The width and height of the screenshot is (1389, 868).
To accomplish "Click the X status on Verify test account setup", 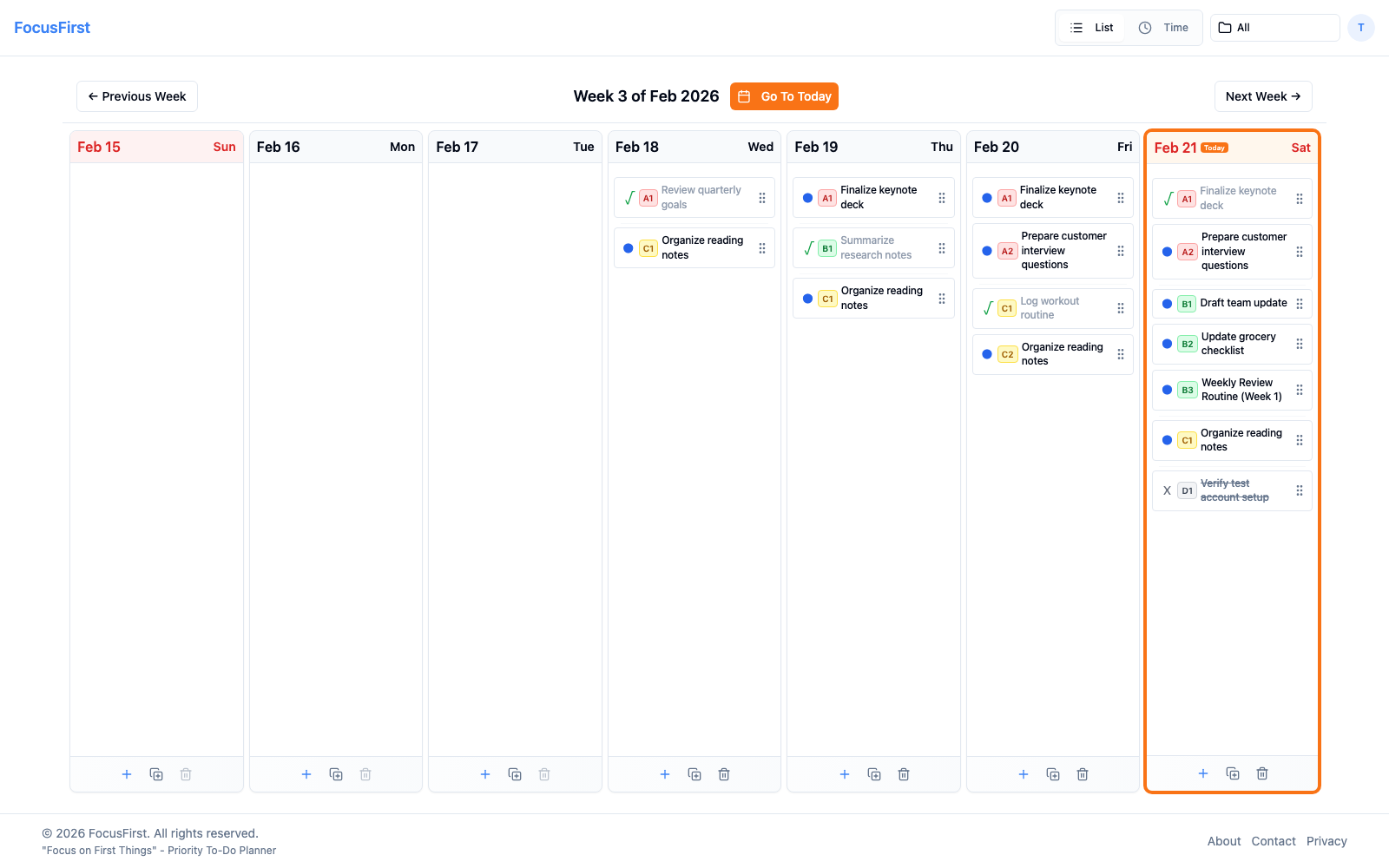I will pyautogui.click(x=1167, y=490).
